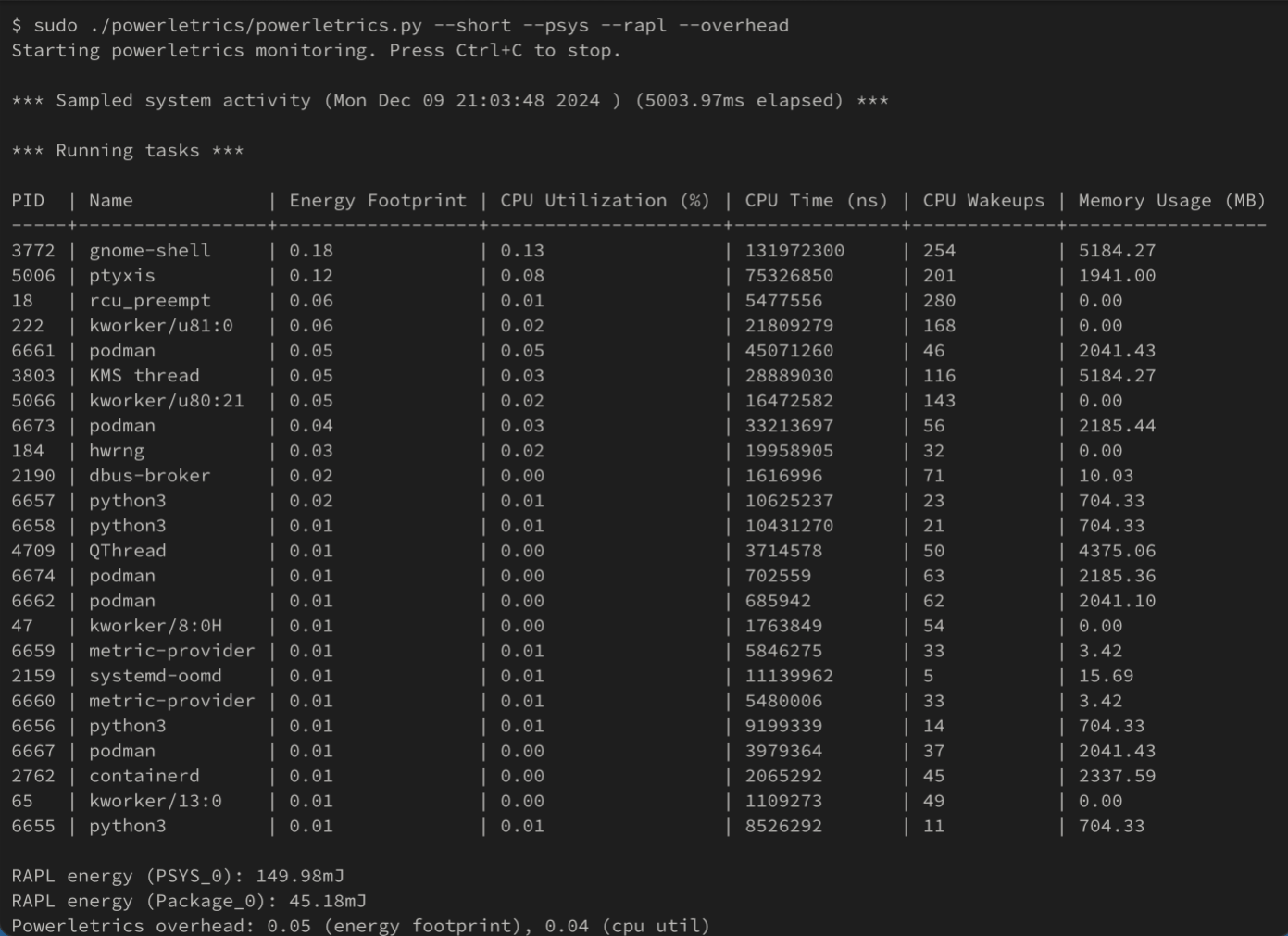Click the memory value 2185.44
This screenshot has height=936, width=1288.
coord(1117,425)
